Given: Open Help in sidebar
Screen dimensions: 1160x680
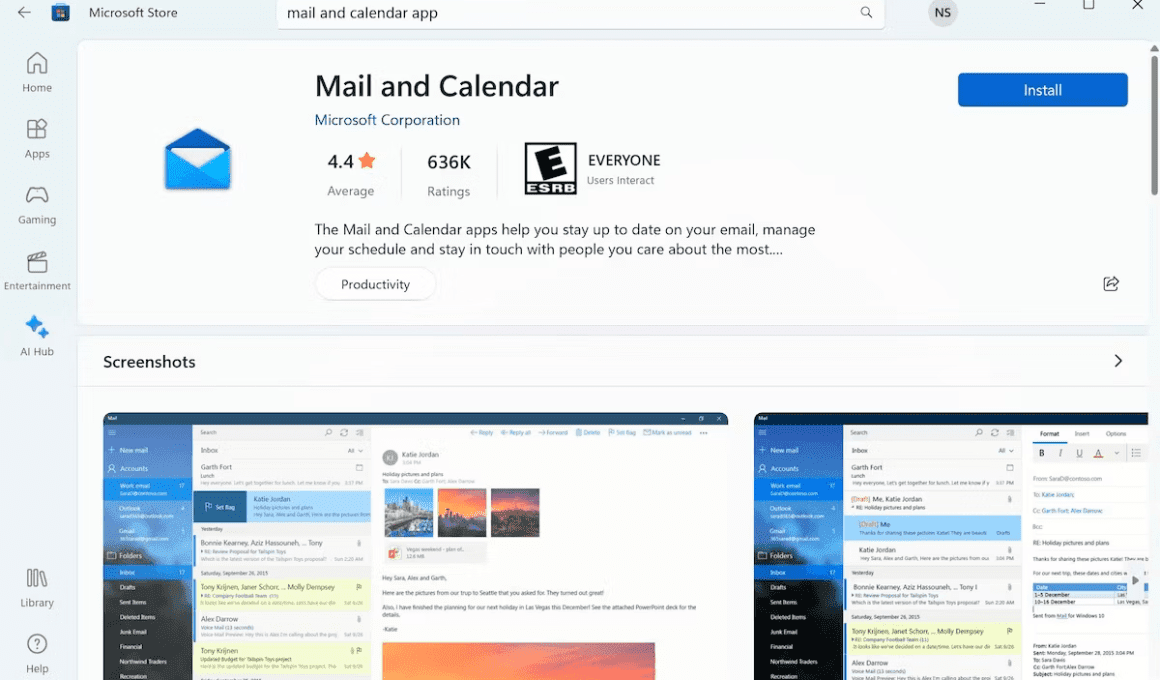Looking at the screenshot, I should point(37,653).
